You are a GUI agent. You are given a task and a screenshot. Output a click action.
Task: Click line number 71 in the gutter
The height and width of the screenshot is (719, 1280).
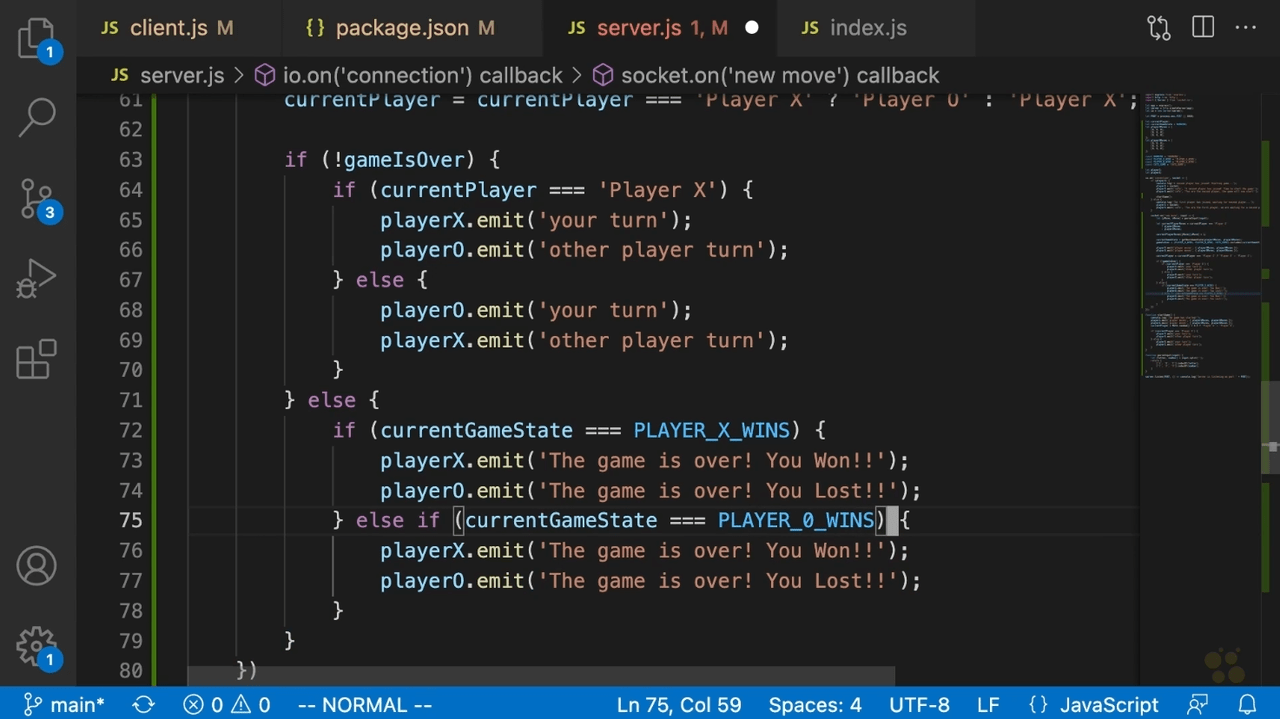click(131, 400)
